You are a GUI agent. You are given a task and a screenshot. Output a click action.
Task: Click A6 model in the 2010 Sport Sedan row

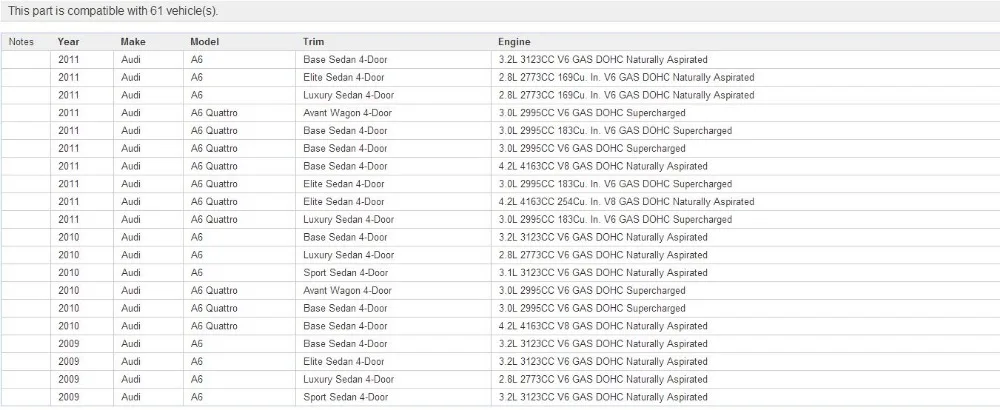[x=196, y=273]
